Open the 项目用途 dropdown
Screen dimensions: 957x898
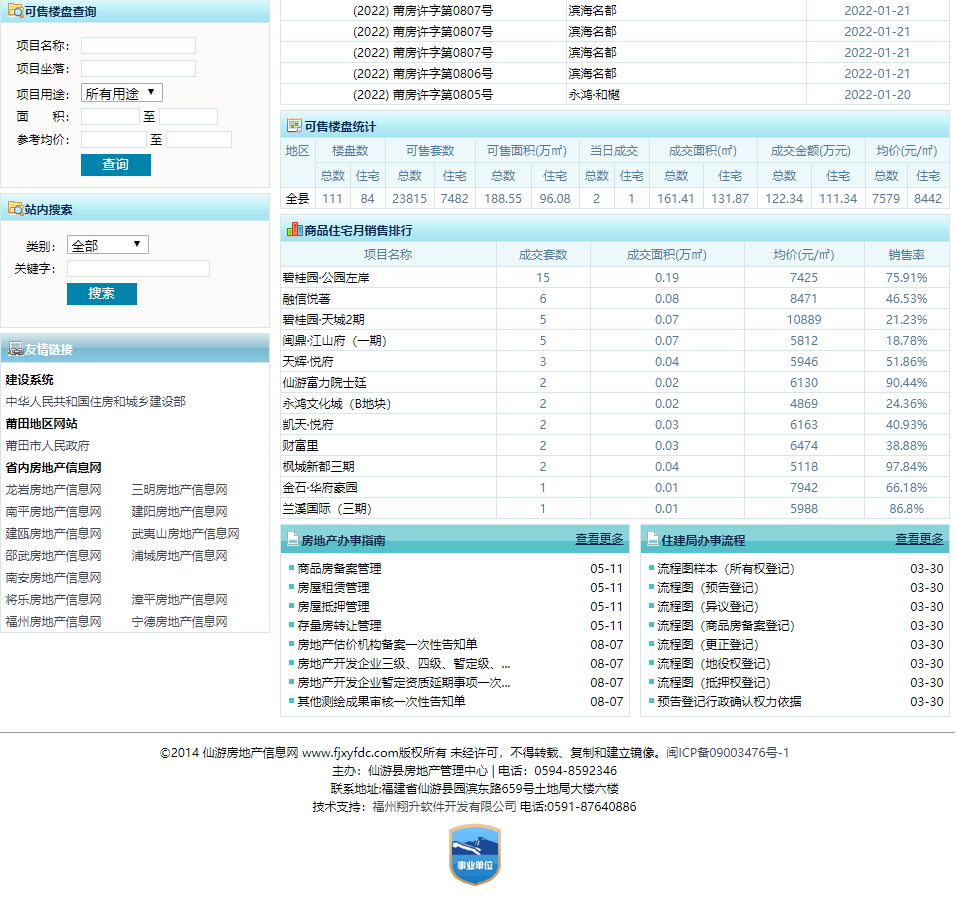[x=121, y=93]
